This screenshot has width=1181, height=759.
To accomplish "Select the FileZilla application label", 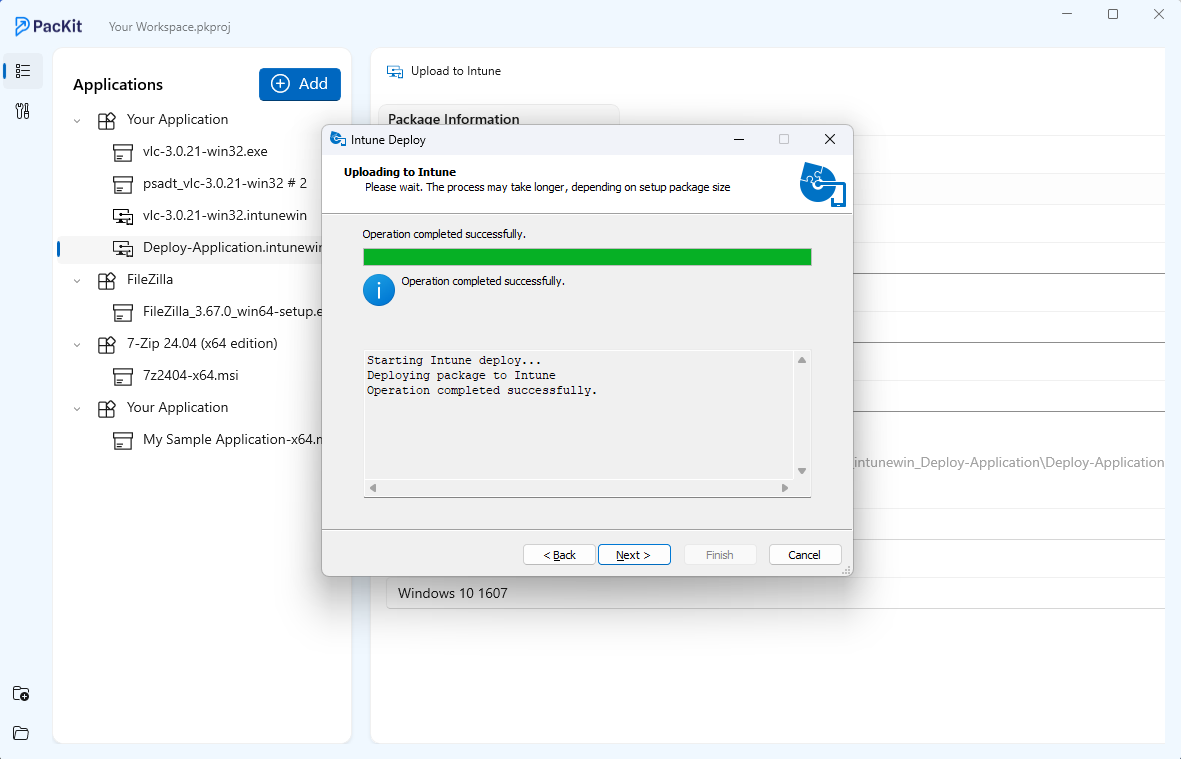I will click(x=150, y=279).
